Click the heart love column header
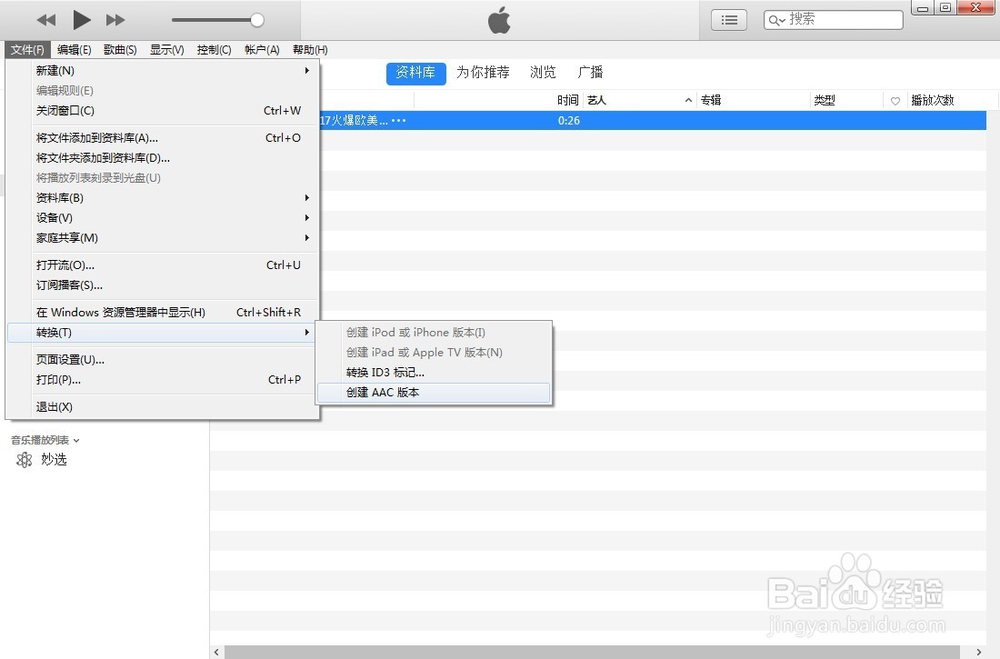Screen dimensions: 1000x659 pyautogui.click(x=895, y=101)
